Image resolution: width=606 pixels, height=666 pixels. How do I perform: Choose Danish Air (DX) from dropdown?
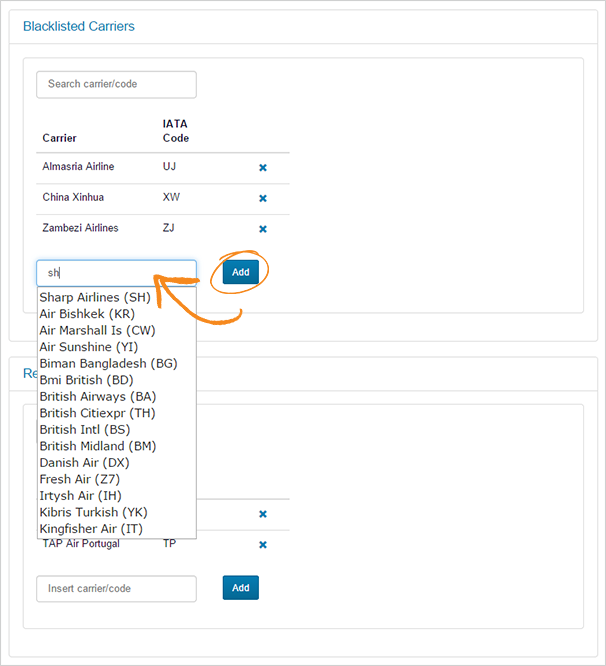(84, 463)
